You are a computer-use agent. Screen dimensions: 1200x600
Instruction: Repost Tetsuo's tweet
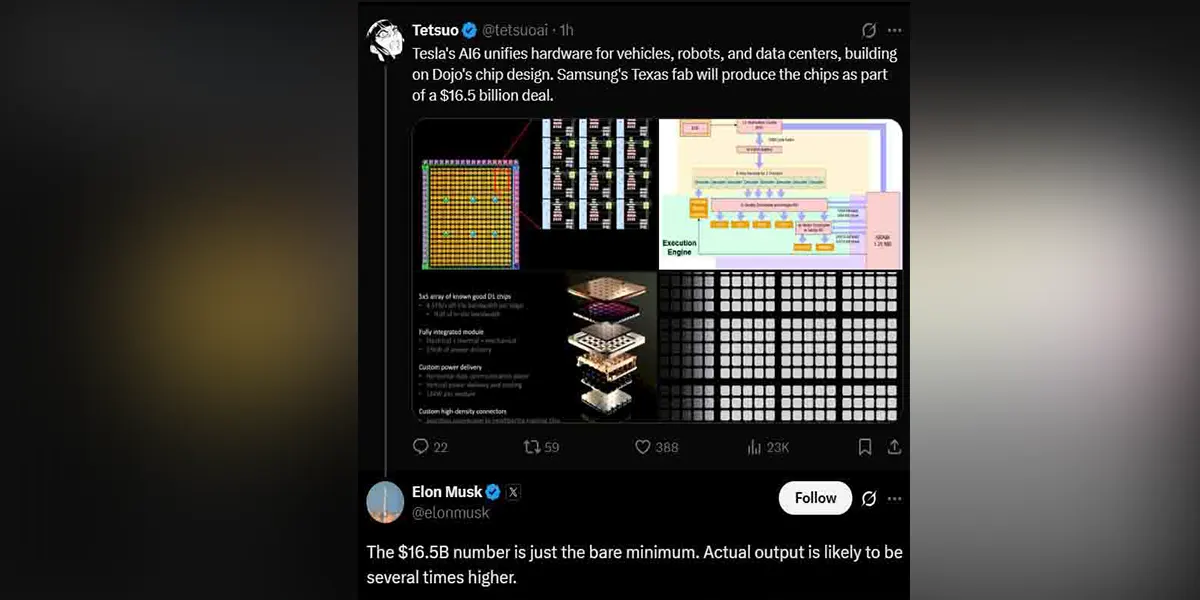click(x=531, y=447)
